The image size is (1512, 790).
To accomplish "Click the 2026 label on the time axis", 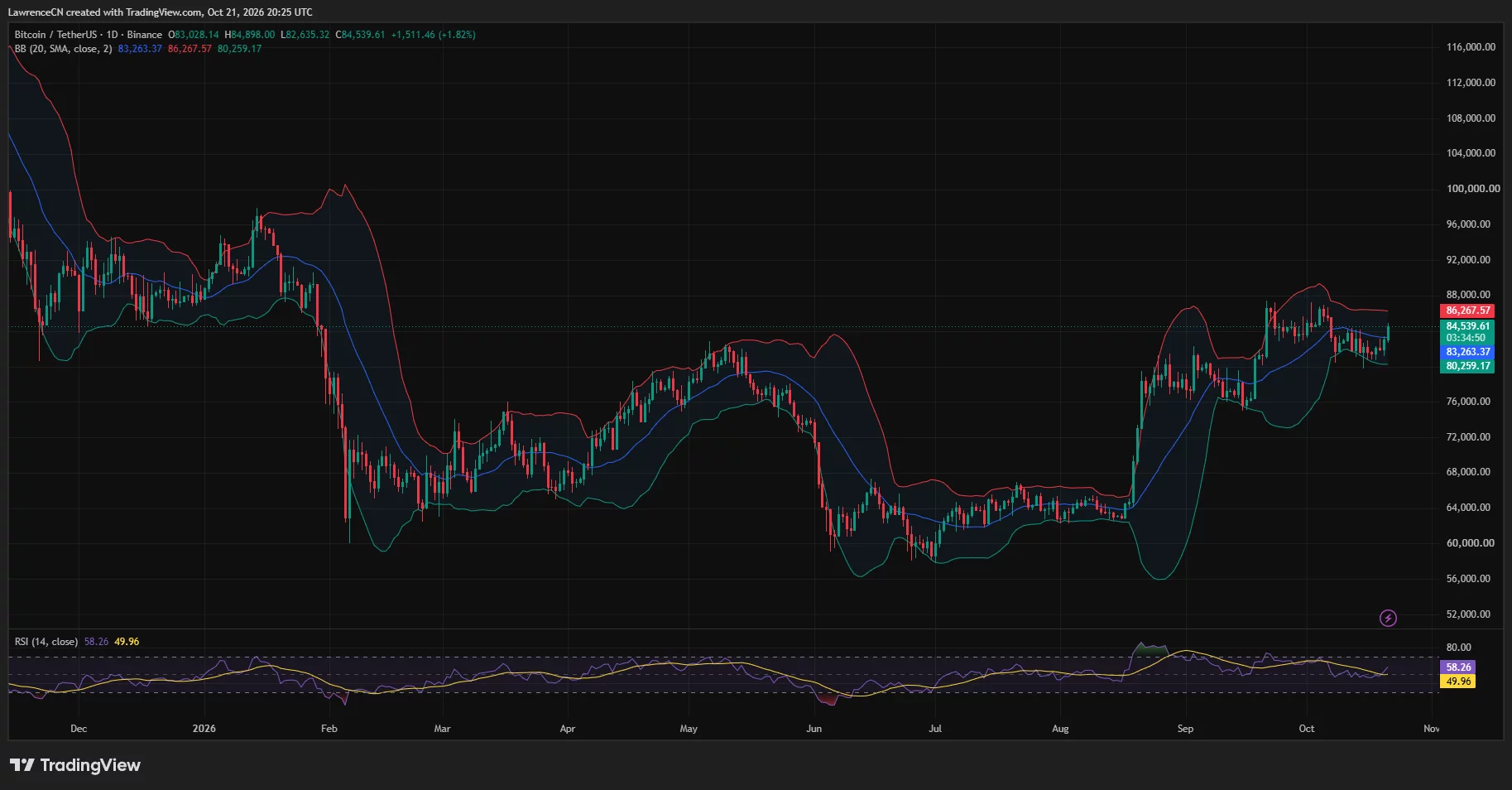I will [x=204, y=729].
